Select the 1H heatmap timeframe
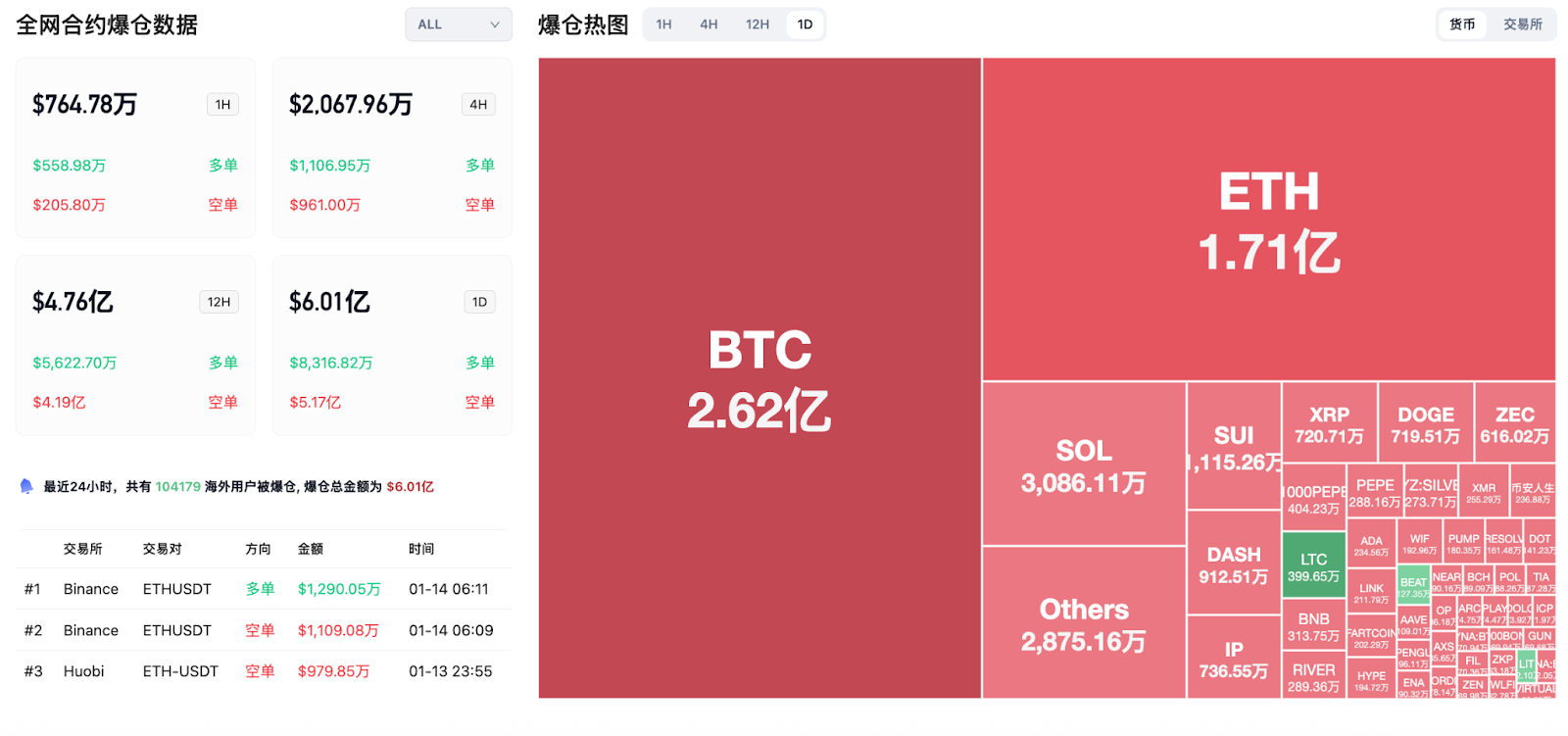The image size is (1568, 736). pyautogui.click(x=664, y=24)
